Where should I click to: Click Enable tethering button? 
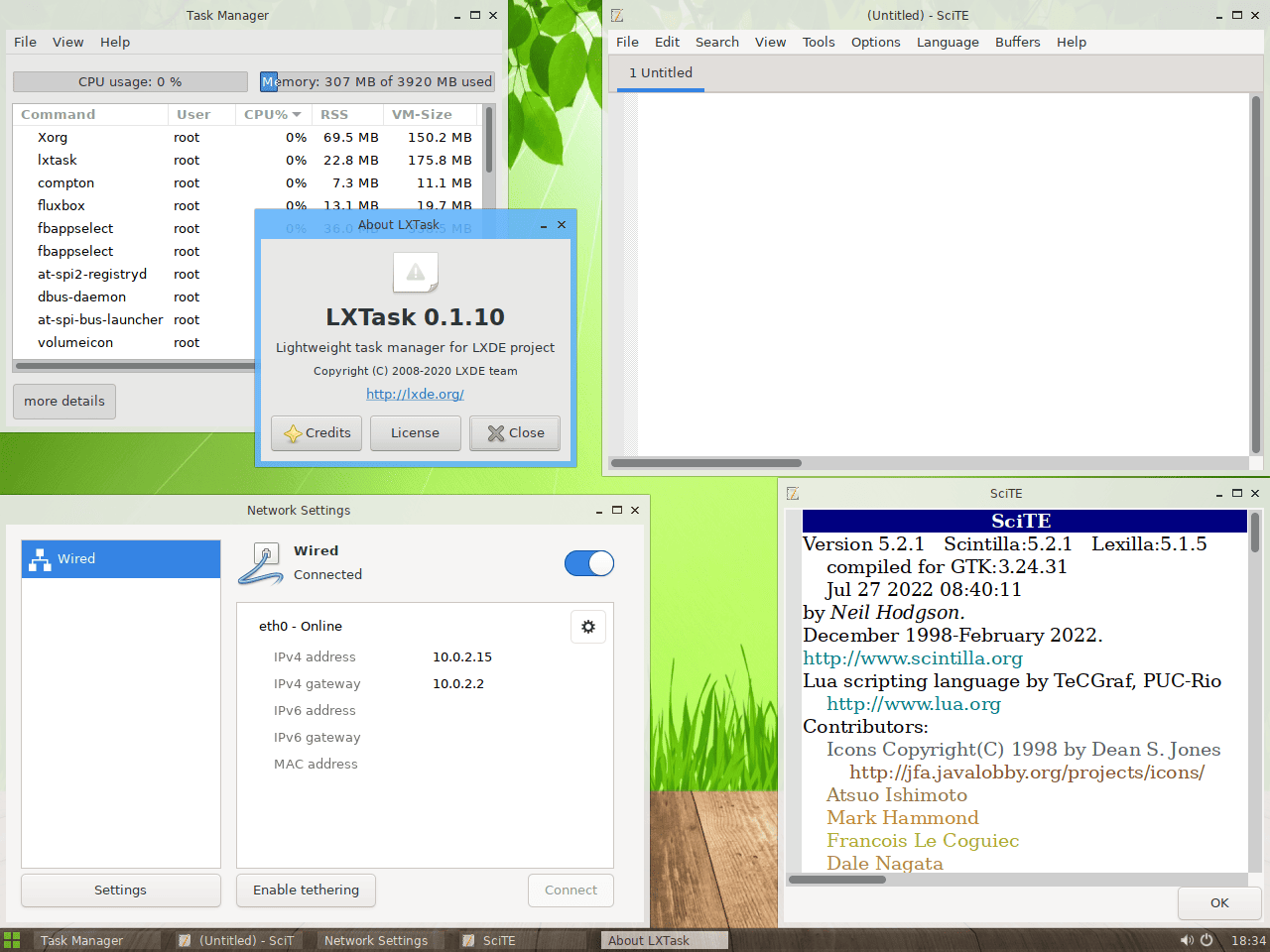point(306,891)
